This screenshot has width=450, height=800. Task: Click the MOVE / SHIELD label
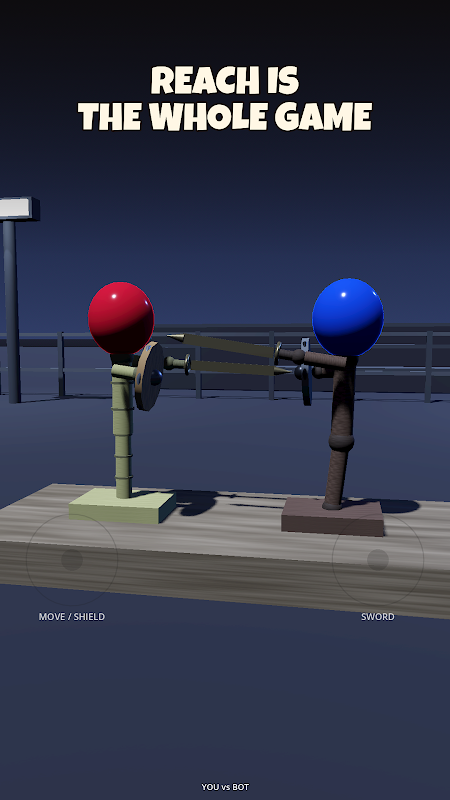click(72, 616)
